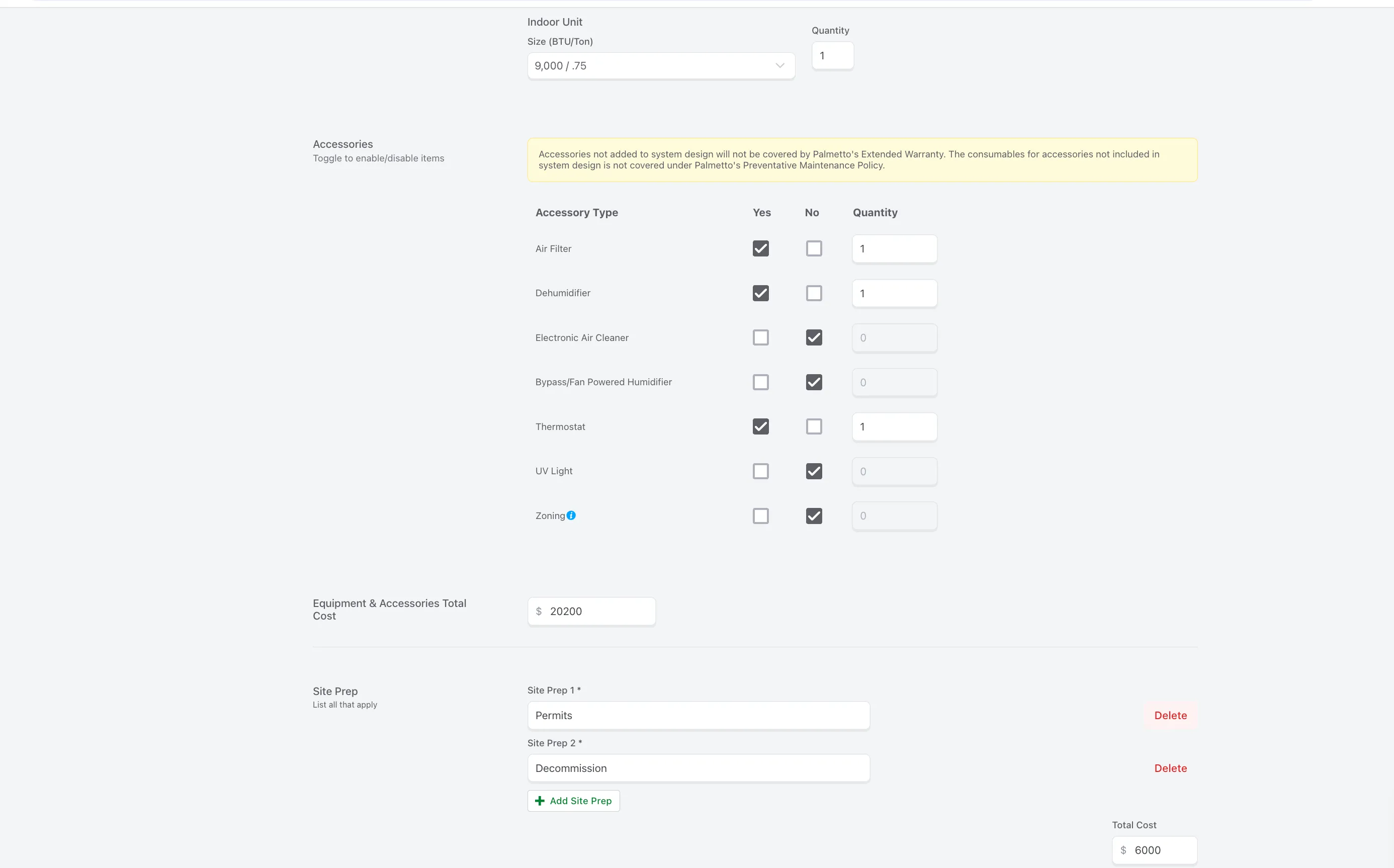The width and height of the screenshot is (1394, 868).
Task: Click the UV Light quantity field
Action: tap(895, 471)
